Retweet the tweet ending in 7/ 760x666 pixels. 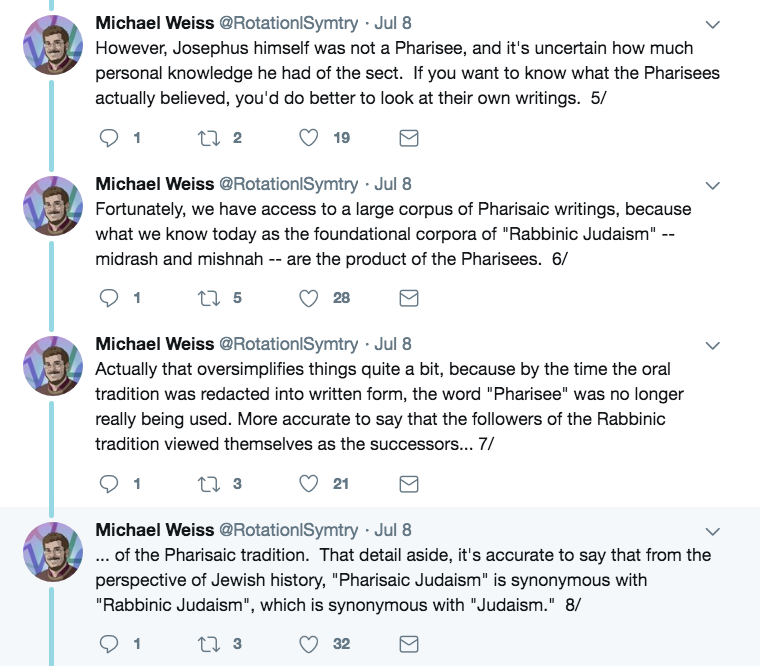click(x=209, y=484)
